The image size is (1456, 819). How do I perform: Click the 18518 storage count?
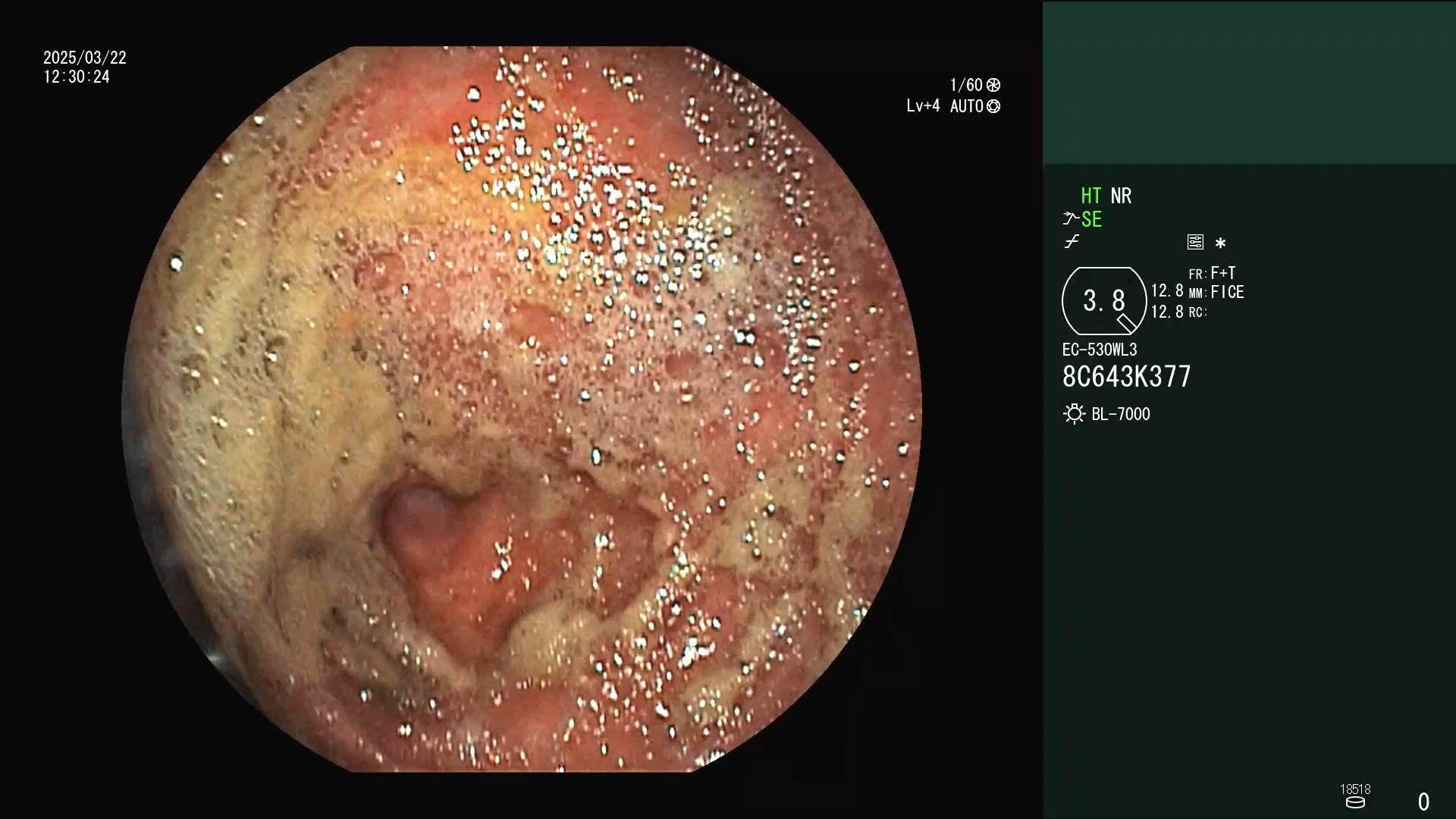pyautogui.click(x=1355, y=789)
